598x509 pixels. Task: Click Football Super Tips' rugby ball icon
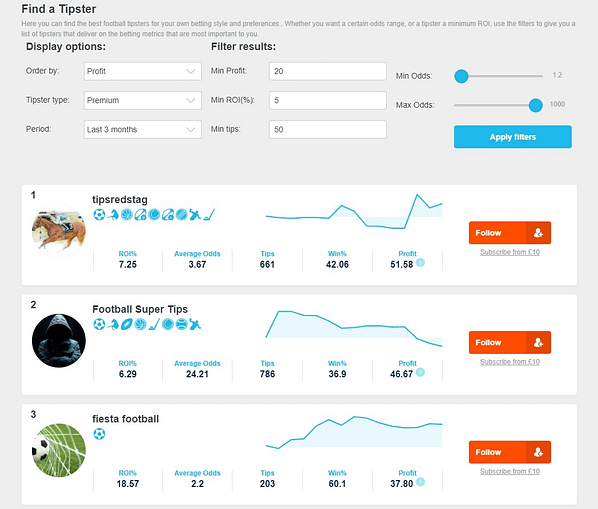[x=127, y=324]
